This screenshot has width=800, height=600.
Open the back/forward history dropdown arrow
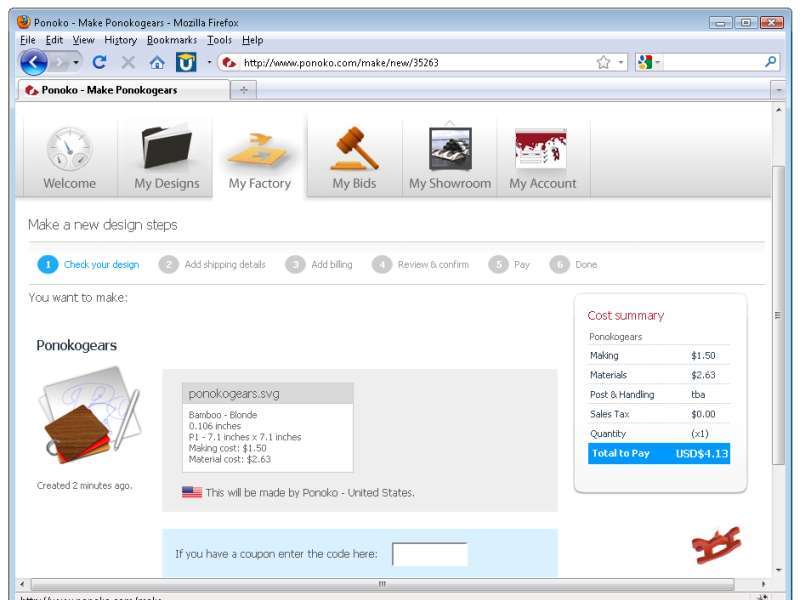pos(76,63)
